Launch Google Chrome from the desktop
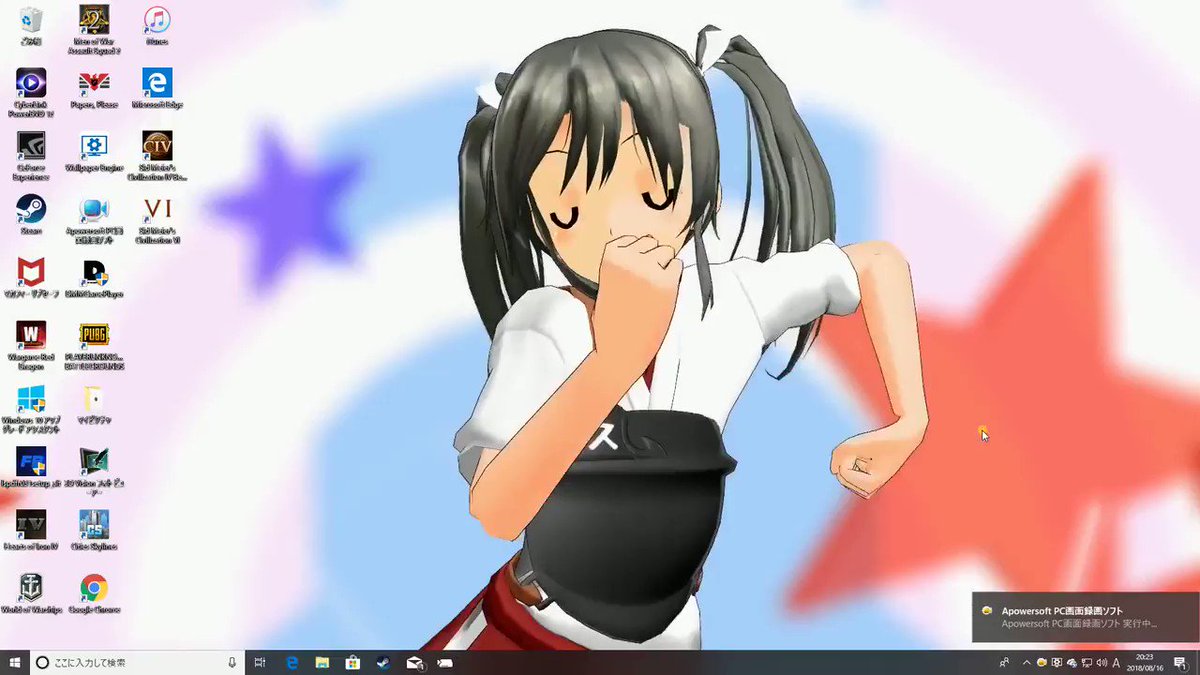Viewport: 1200px width, 675px height. pos(94,594)
